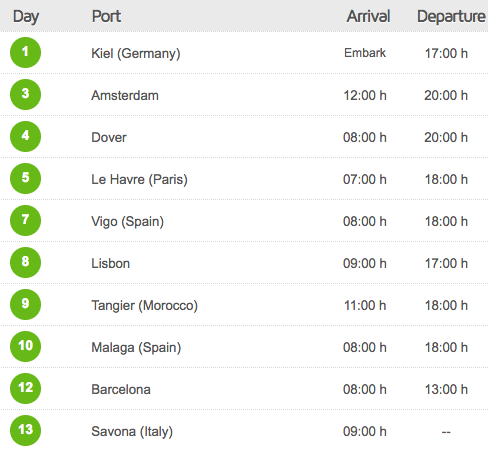Click the day 9 round icon
Viewport: 490px width, 454px height.
click(25, 305)
